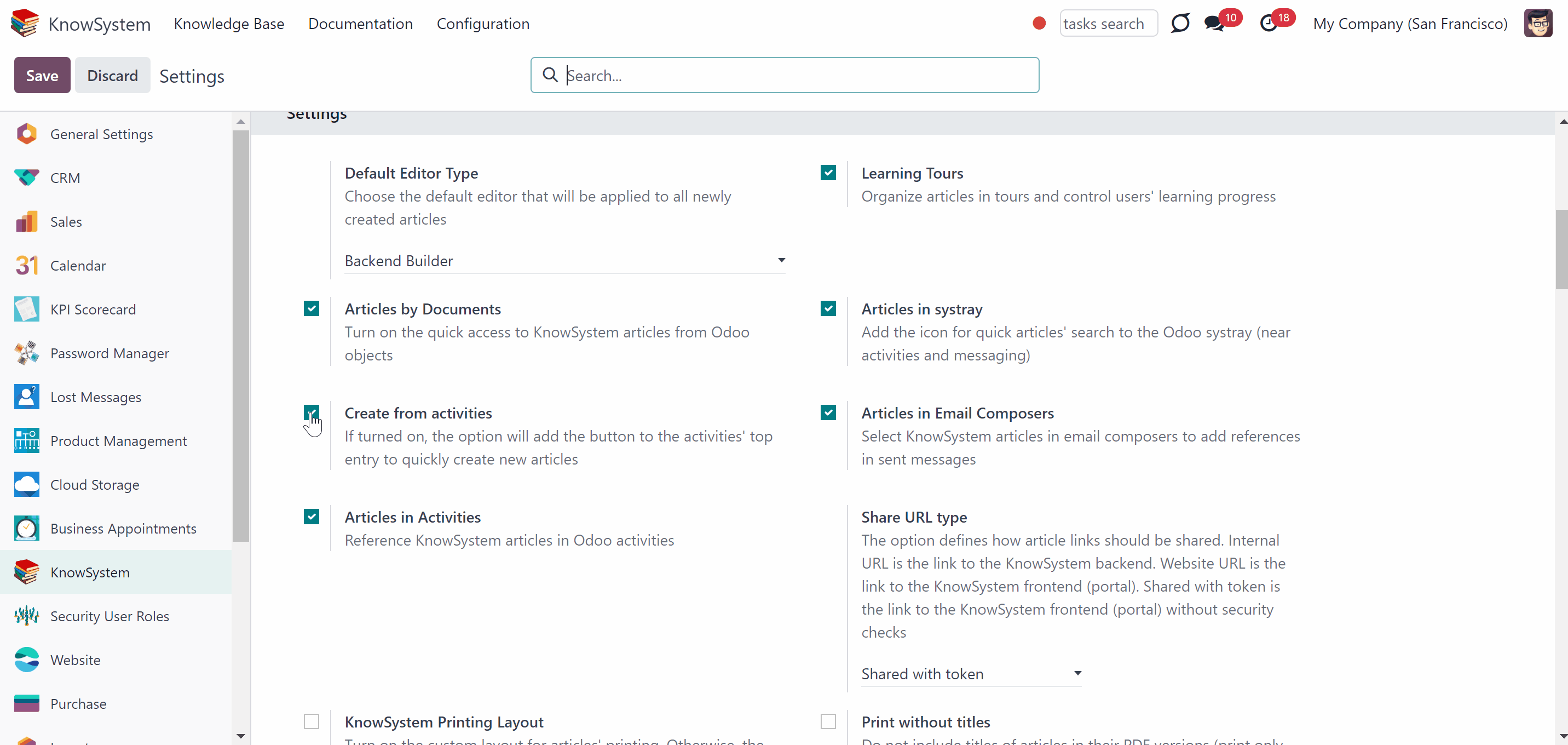Switch to General Settings tab
Viewport: 1568px width, 745px height.
[116, 134]
